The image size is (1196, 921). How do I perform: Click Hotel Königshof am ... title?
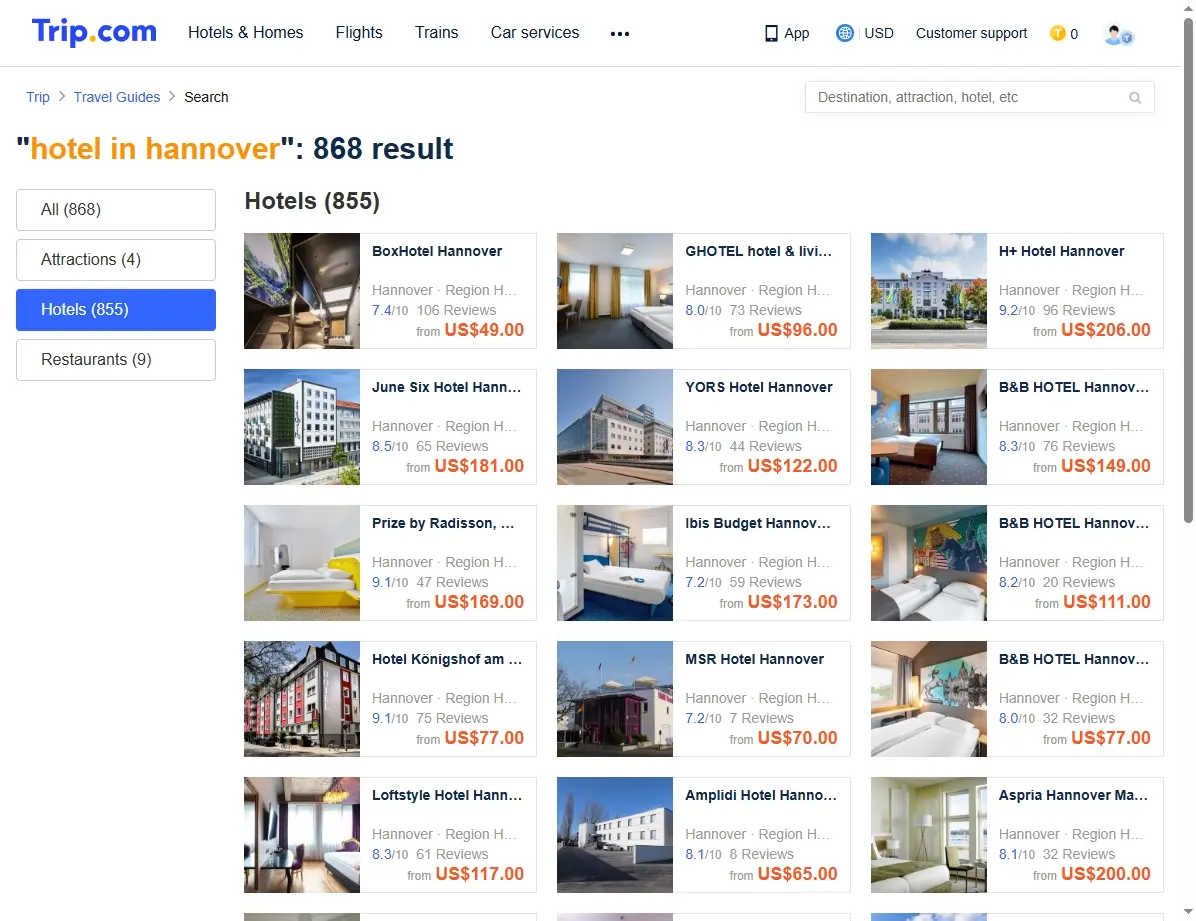447,659
